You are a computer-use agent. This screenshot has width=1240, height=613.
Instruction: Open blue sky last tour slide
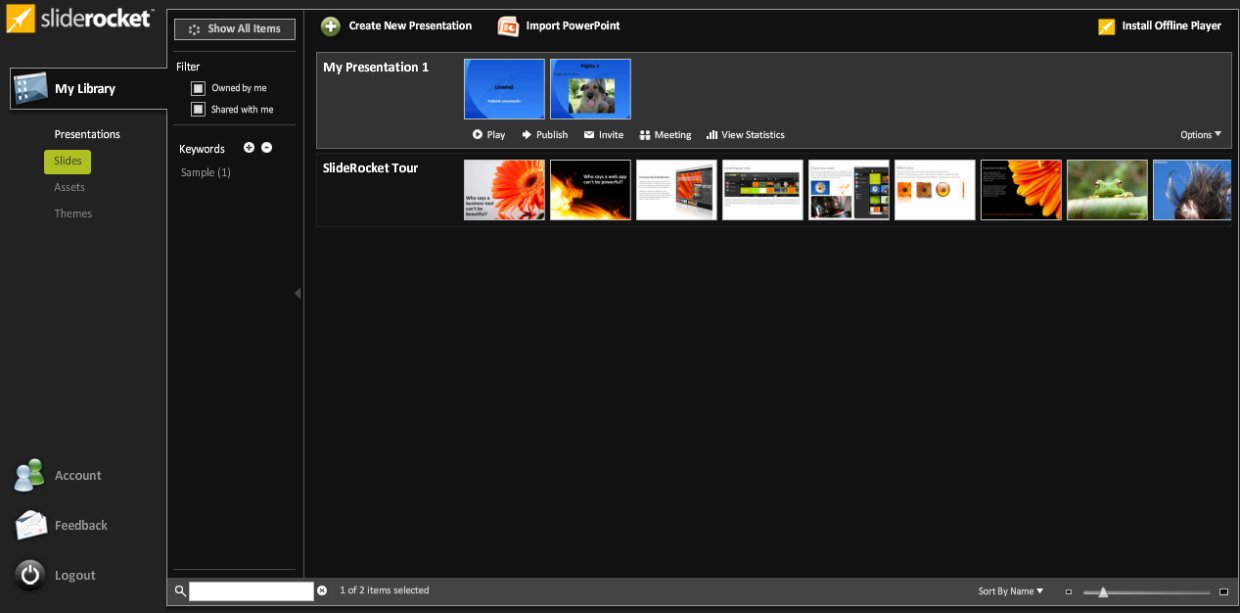[1192, 190]
